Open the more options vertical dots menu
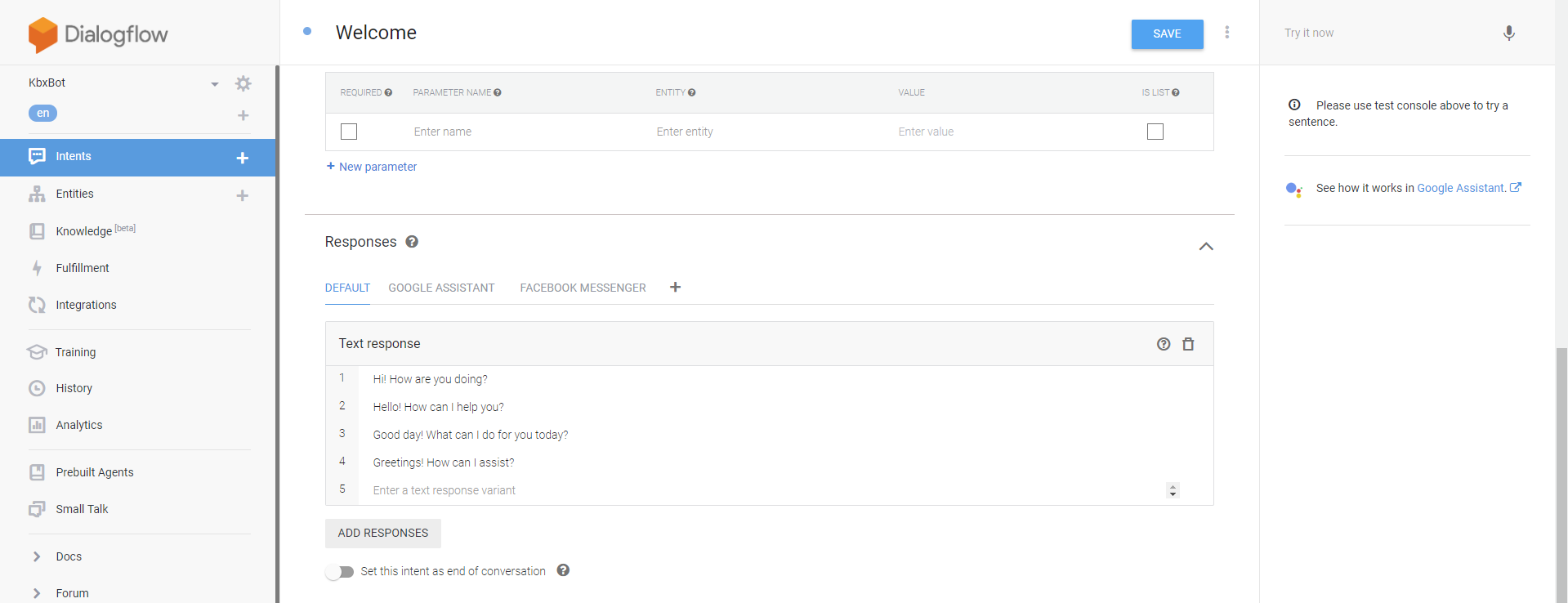This screenshot has height=603, width=1568. (x=1226, y=32)
